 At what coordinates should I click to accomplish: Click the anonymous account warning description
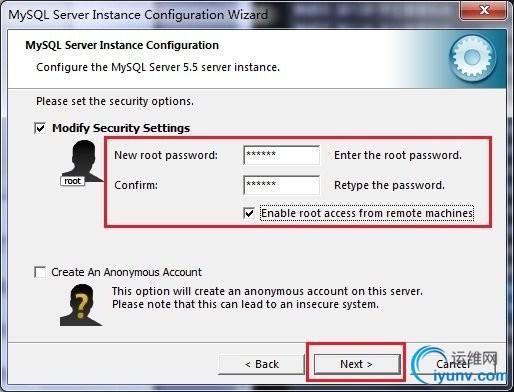click(267, 298)
